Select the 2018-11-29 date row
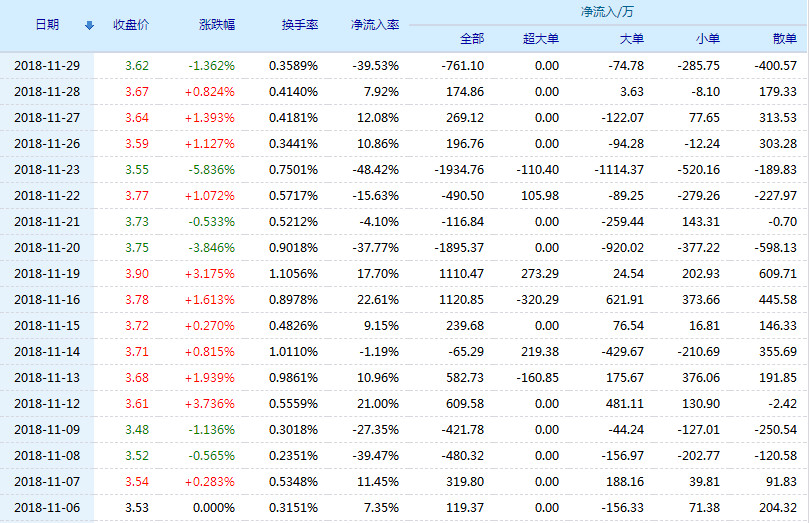812x523 pixels. (46, 66)
